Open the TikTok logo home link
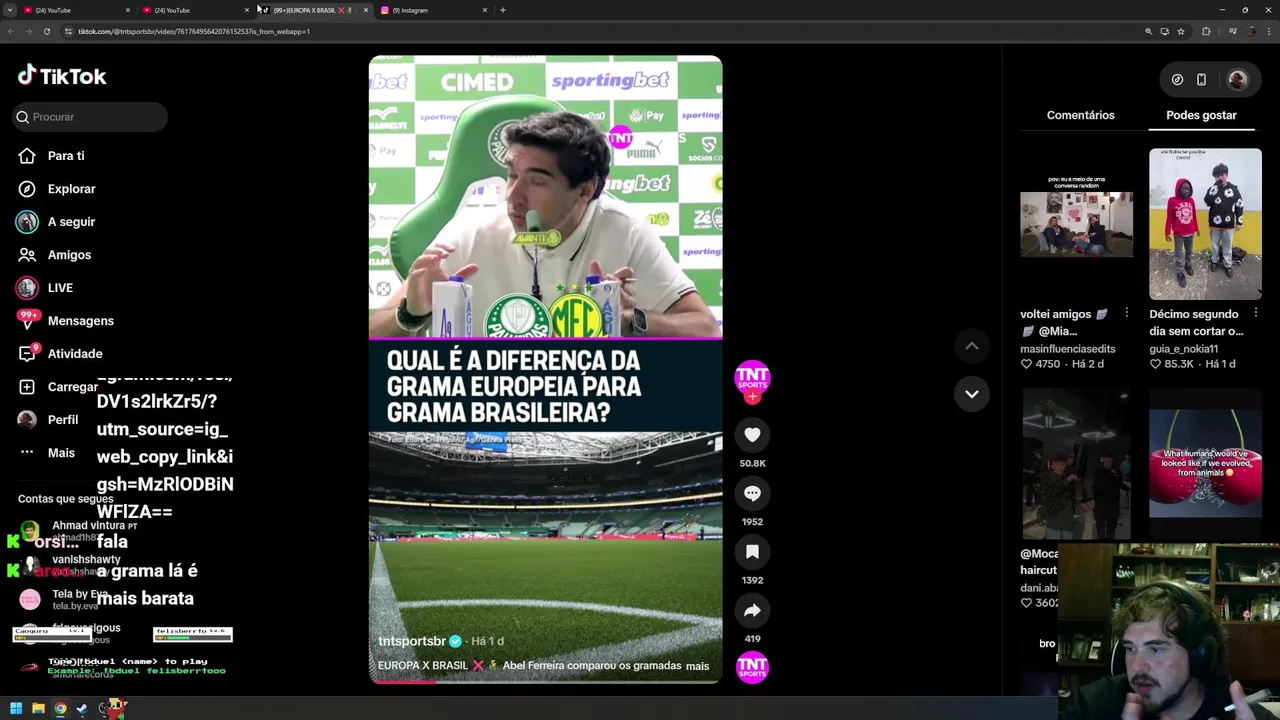This screenshot has height=720, width=1280. pos(62,76)
